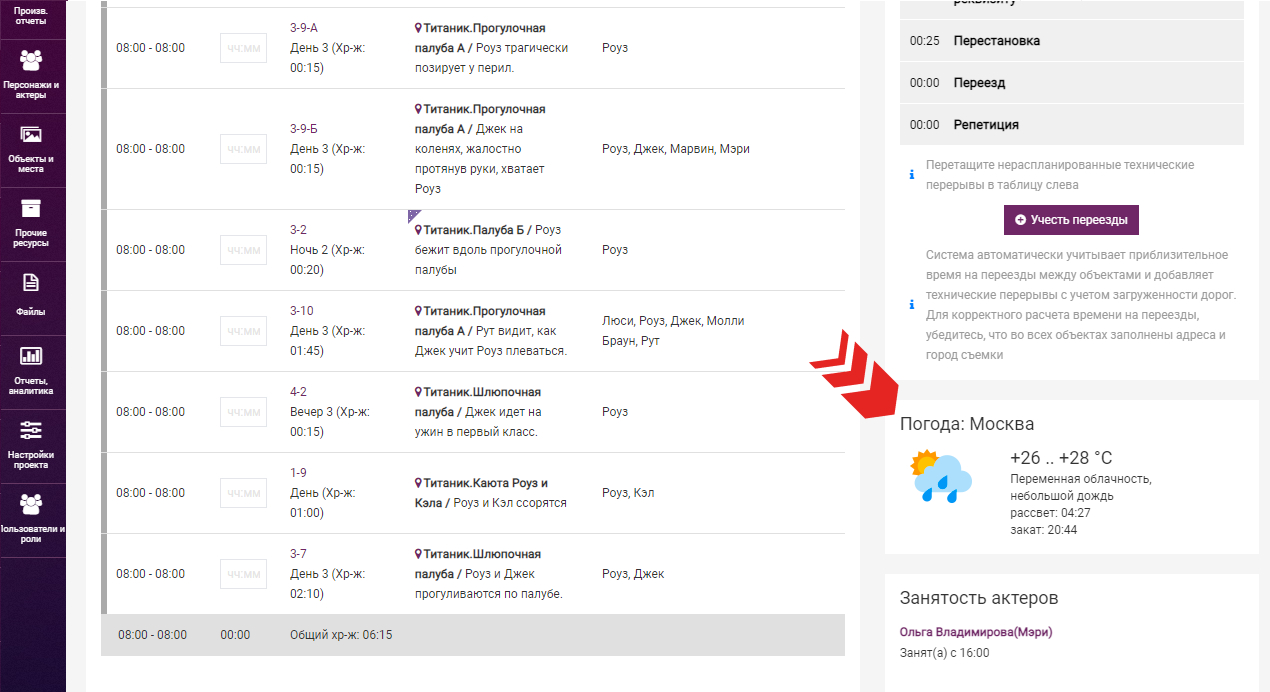Click cast list Роуз, Кэл
This screenshot has width=1270, height=692.
point(628,493)
